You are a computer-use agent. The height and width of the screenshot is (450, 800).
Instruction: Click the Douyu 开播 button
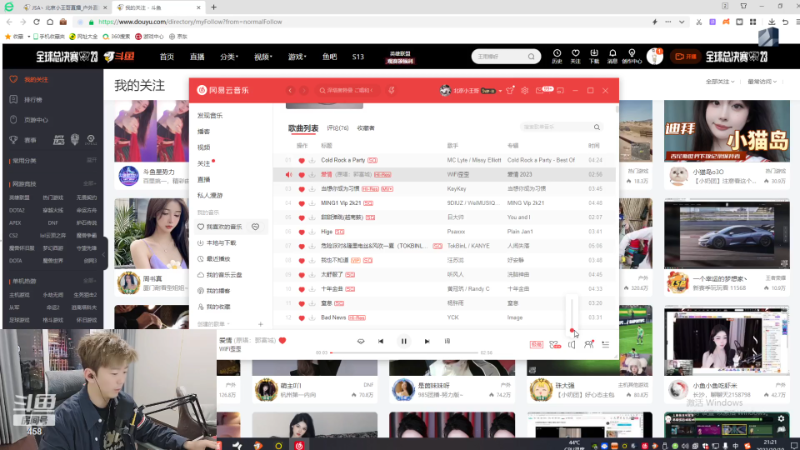pos(685,57)
